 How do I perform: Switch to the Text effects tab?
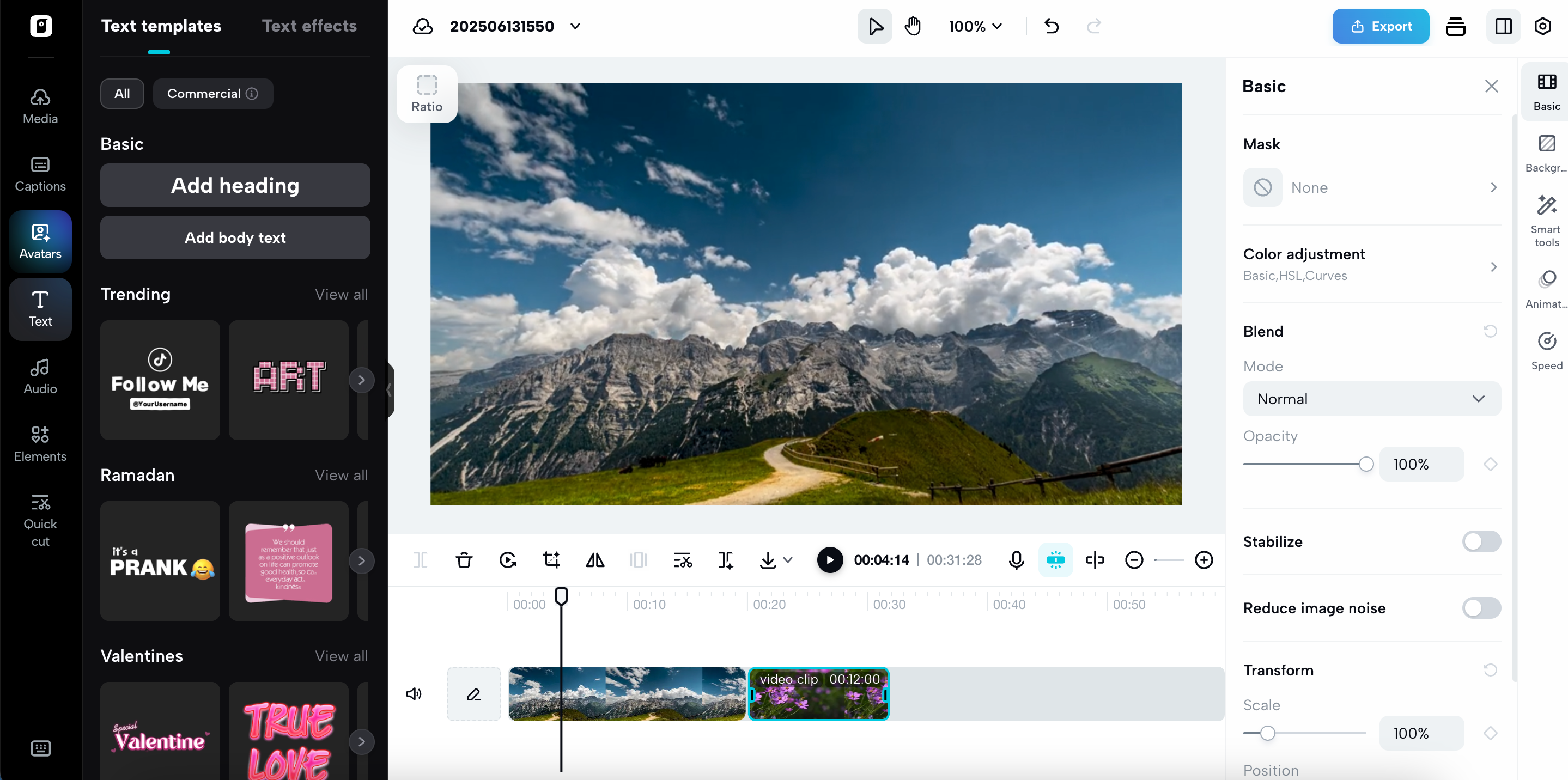pyautogui.click(x=309, y=26)
